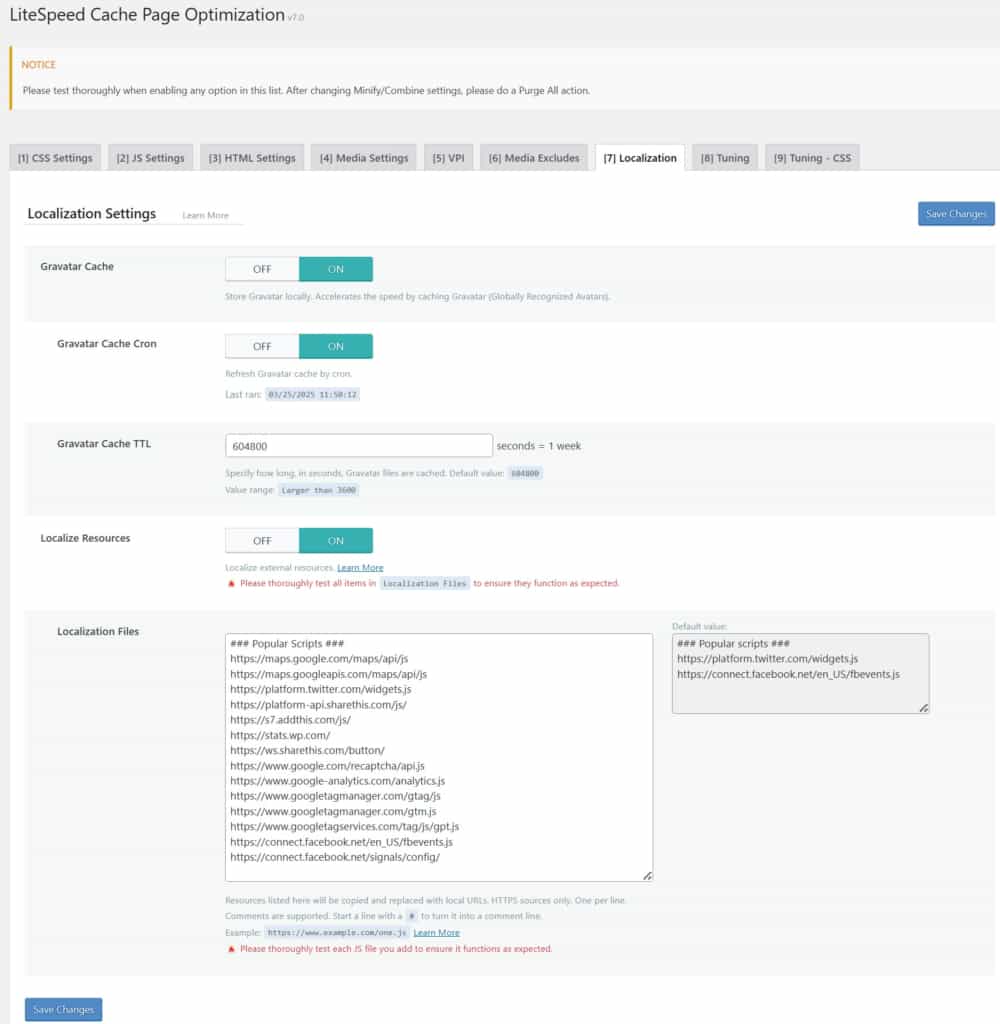Switch to the VPI tab
The height and width of the screenshot is (1024, 1000).
(x=447, y=157)
